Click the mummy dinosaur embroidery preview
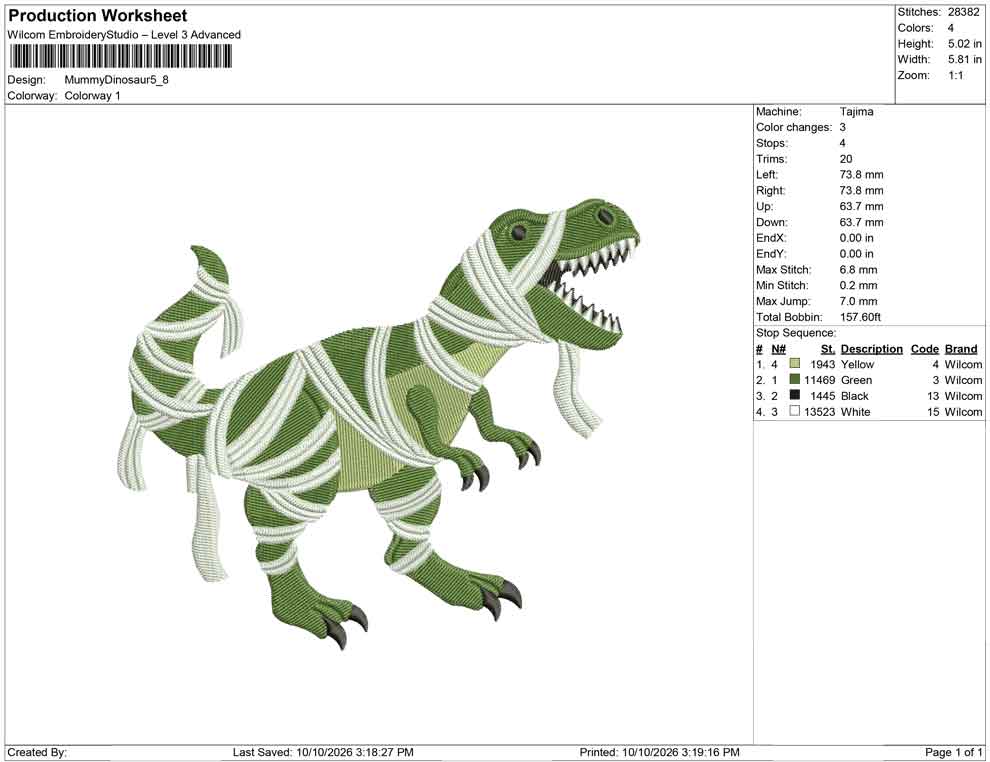990x762 pixels. tap(378, 424)
